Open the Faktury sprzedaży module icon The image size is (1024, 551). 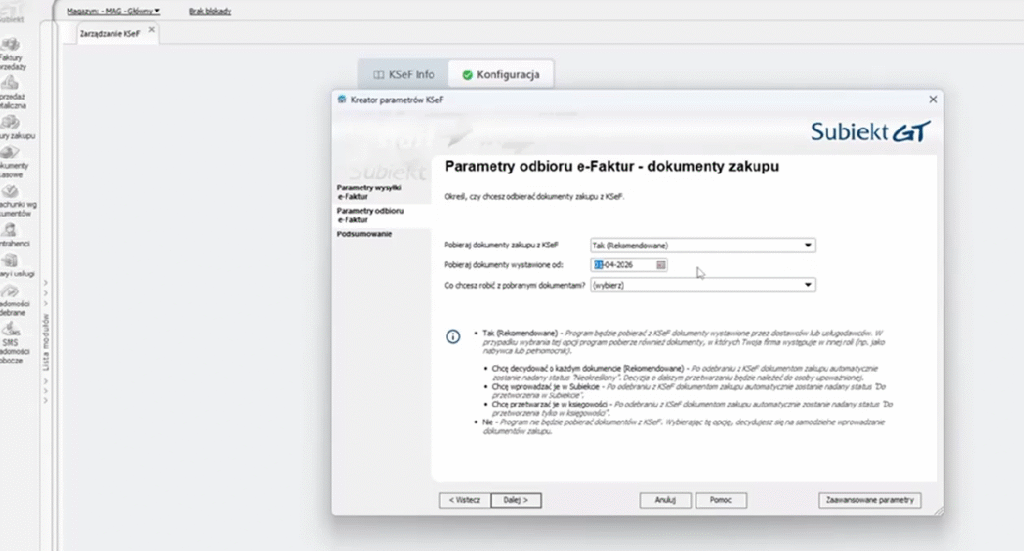[12, 46]
